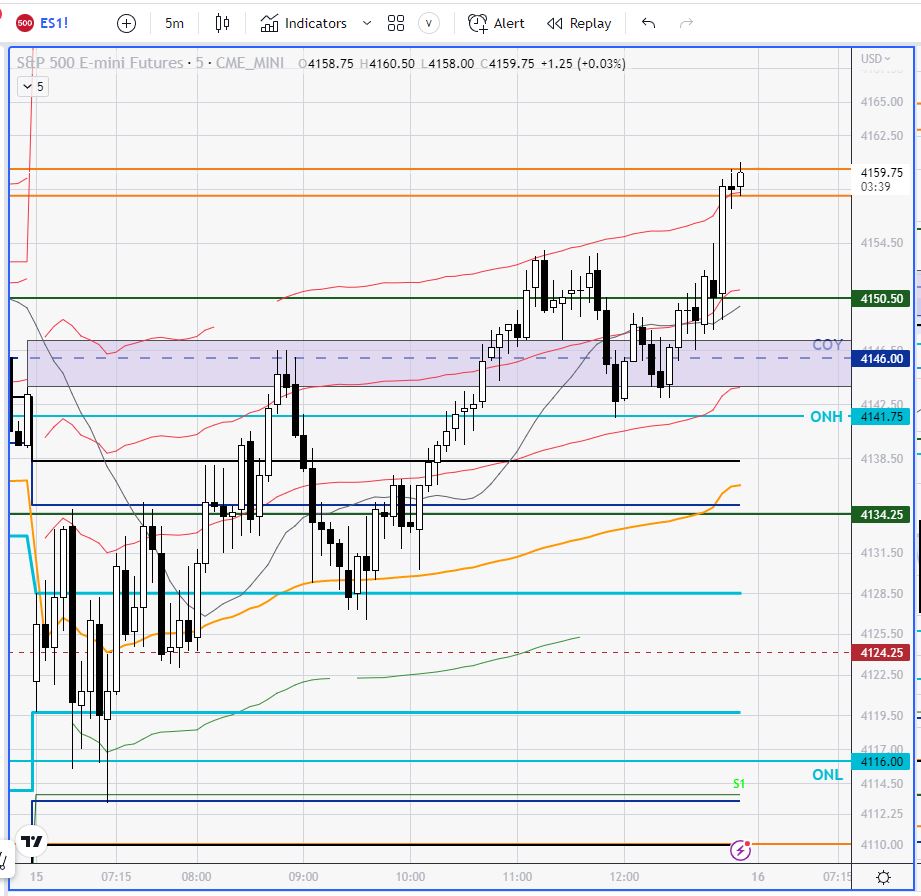Click the 4146.00 price label

880,358
